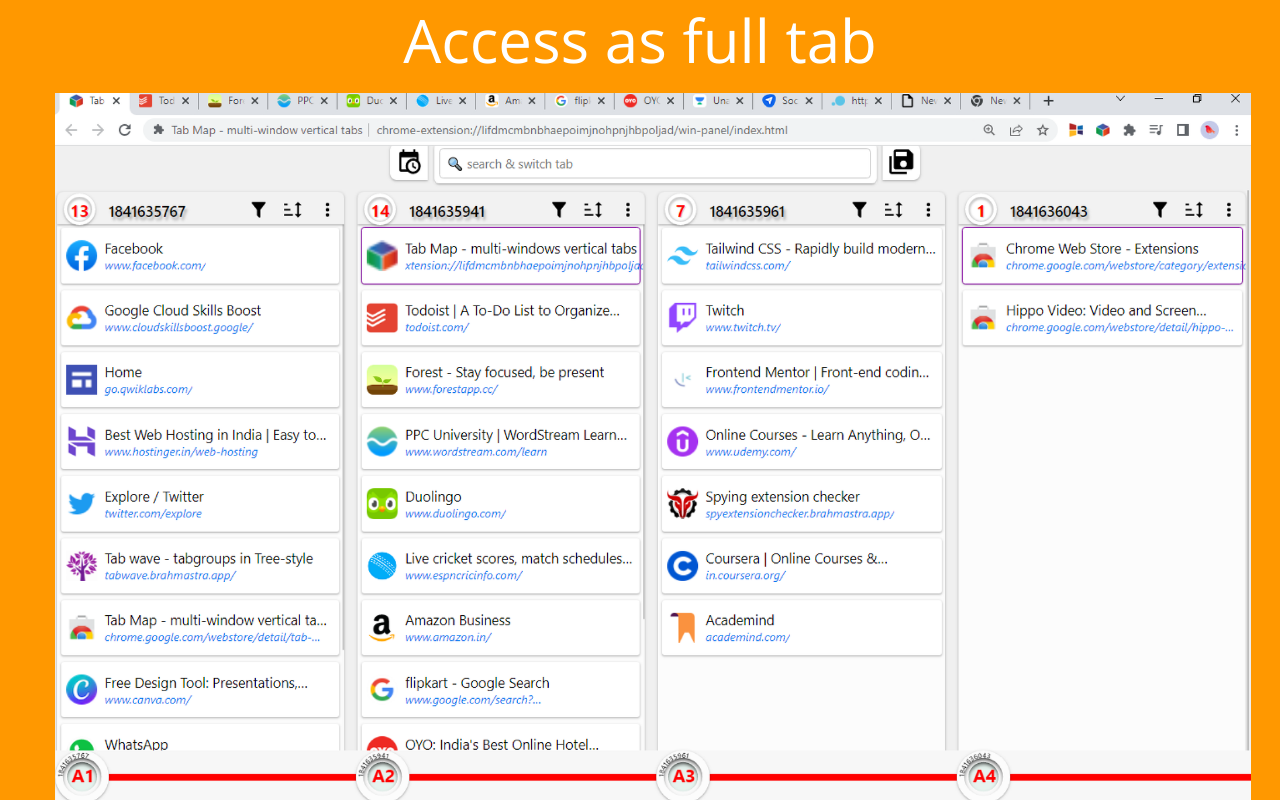
Task: Open the Chrome three-dot menu
Action: (1236, 130)
